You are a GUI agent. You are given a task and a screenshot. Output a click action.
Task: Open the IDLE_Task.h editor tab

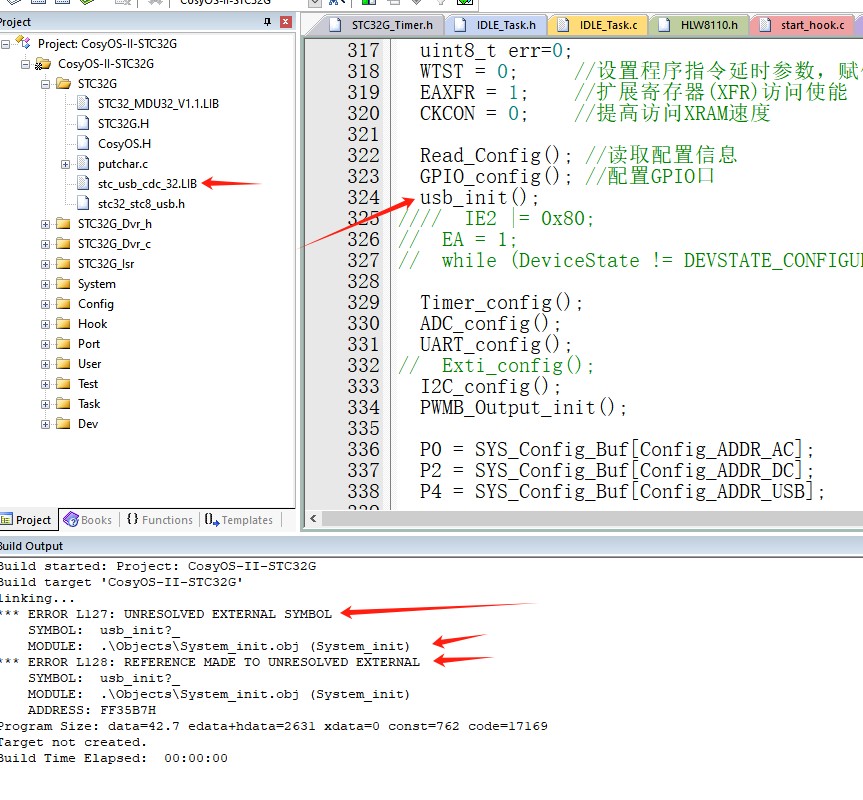496,25
